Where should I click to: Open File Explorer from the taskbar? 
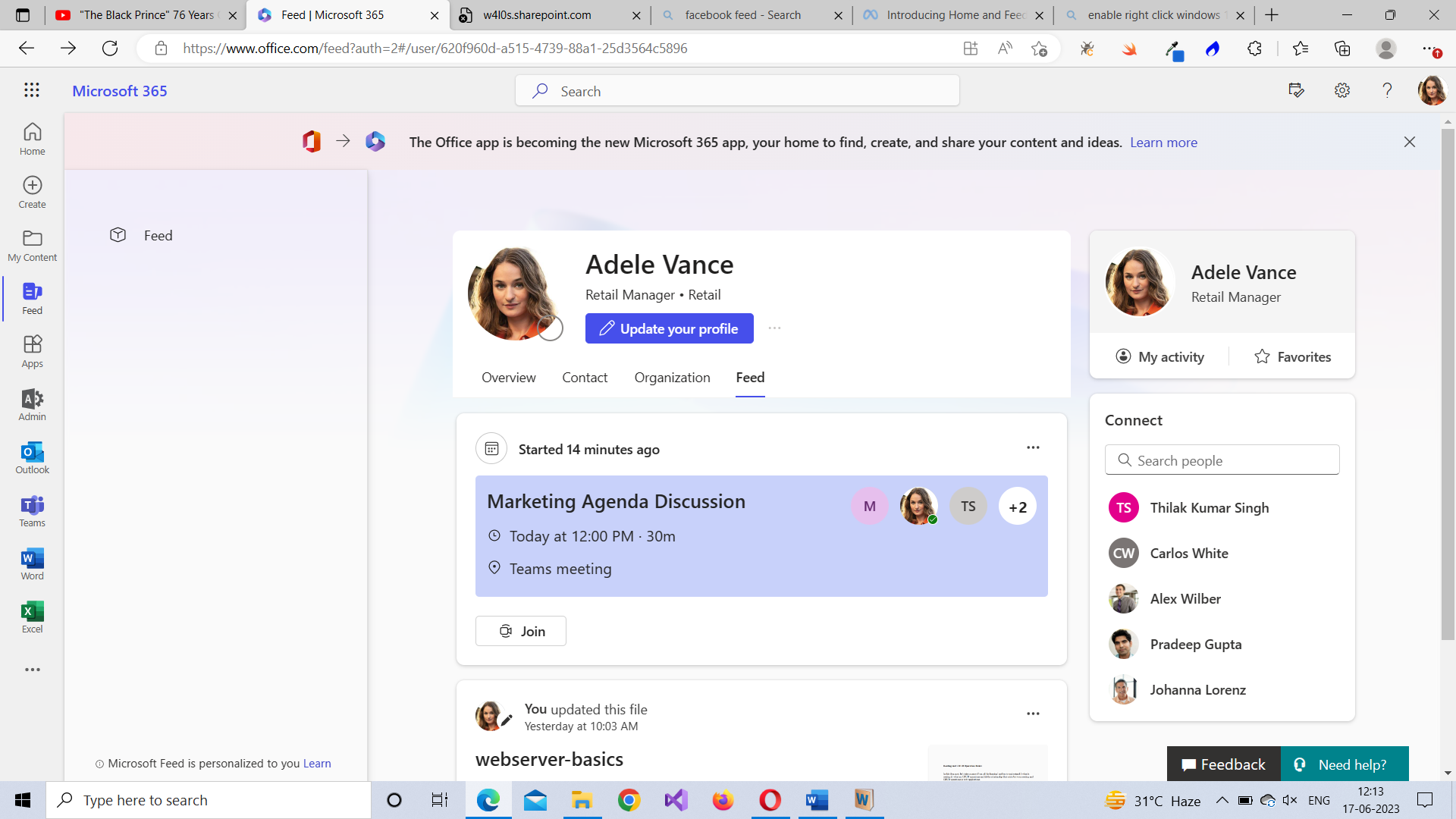pyautogui.click(x=582, y=800)
